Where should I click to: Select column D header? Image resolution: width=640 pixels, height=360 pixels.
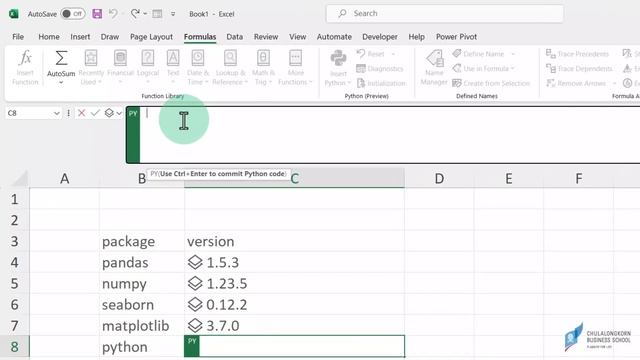point(439,178)
